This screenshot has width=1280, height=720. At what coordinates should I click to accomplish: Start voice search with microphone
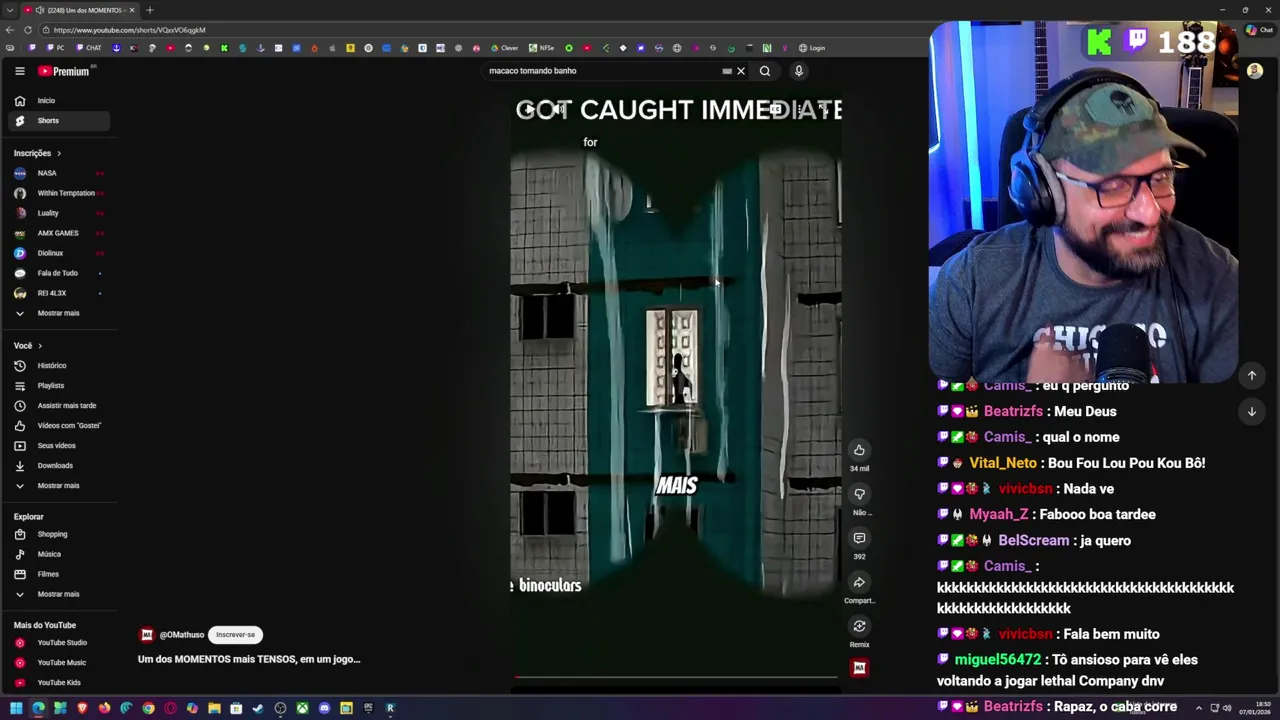pos(798,71)
